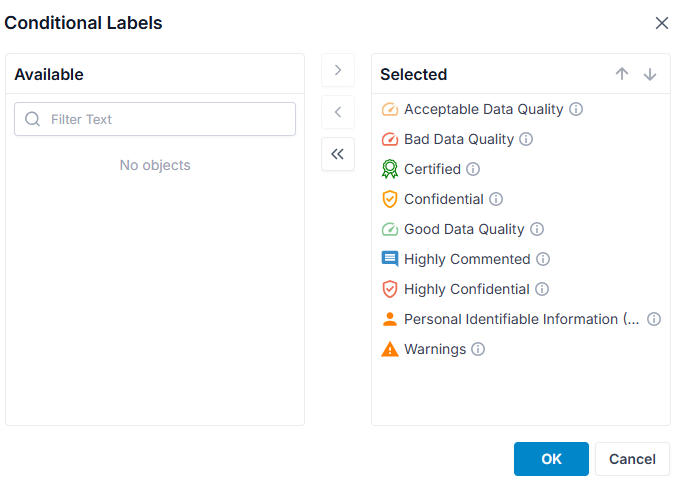Viewport: 678px width, 483px height.
Task: Add label using the right chevron button
Action: click(x=338, y=70)
